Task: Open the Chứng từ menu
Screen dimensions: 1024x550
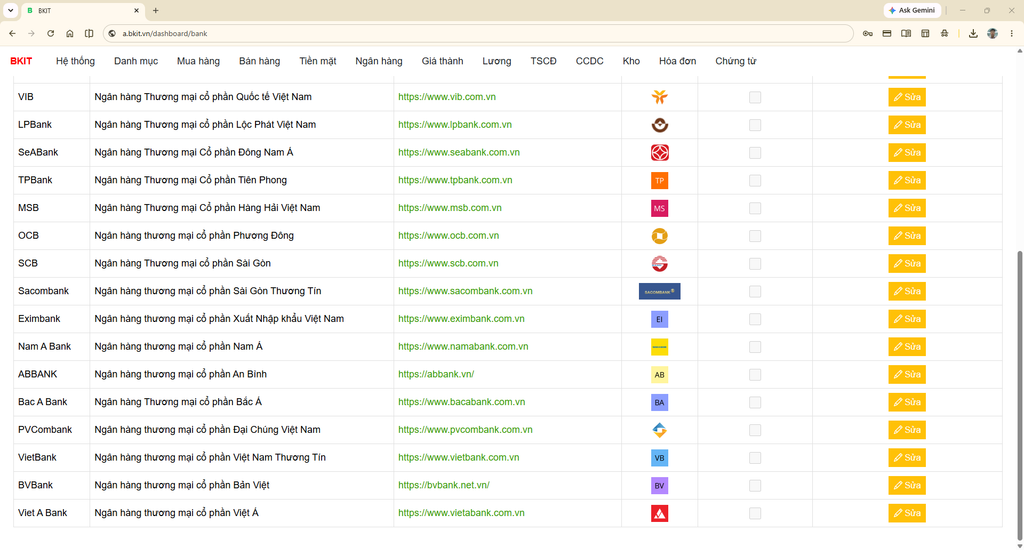Action: tap(735, 61)
